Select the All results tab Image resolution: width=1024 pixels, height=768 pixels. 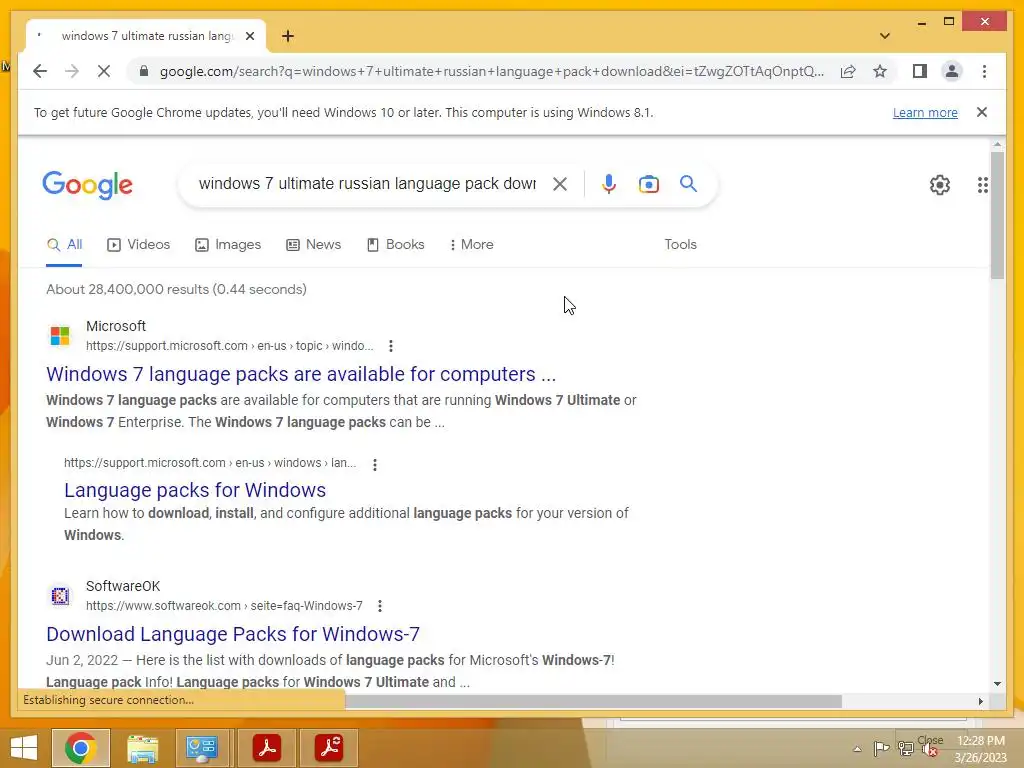coord(64,245)
